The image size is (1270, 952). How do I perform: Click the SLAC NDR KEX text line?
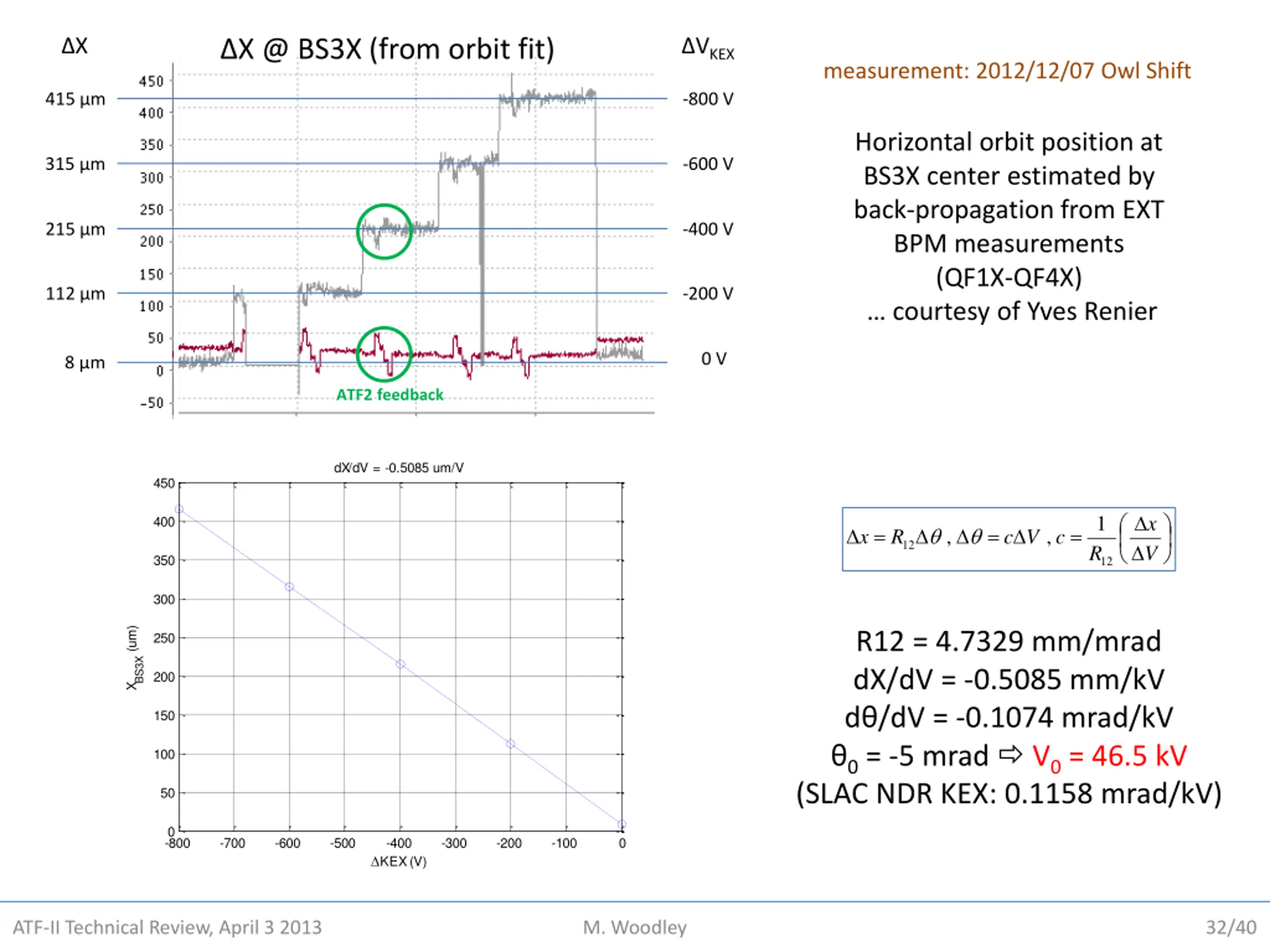click(x=1009, y=794)
